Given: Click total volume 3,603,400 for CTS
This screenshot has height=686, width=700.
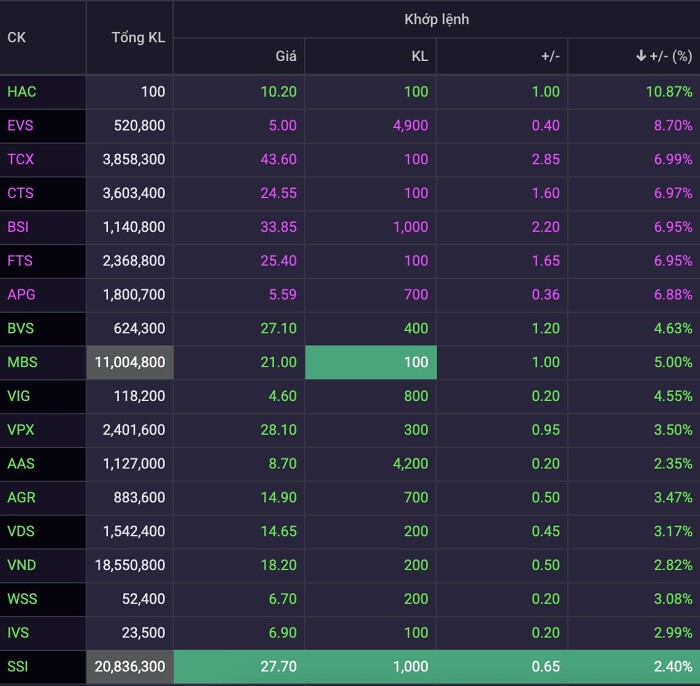Looking at the screenshot, I should coord(134,193).
